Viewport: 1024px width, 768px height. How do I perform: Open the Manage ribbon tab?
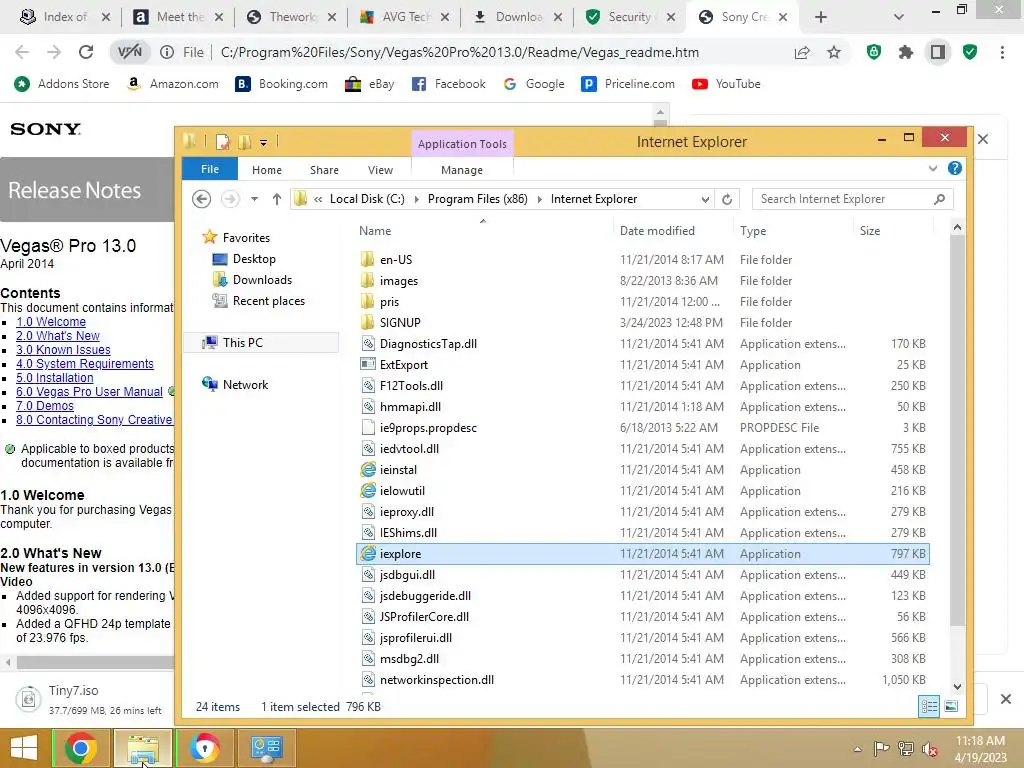pyautogui.click(x=462, y=170)
